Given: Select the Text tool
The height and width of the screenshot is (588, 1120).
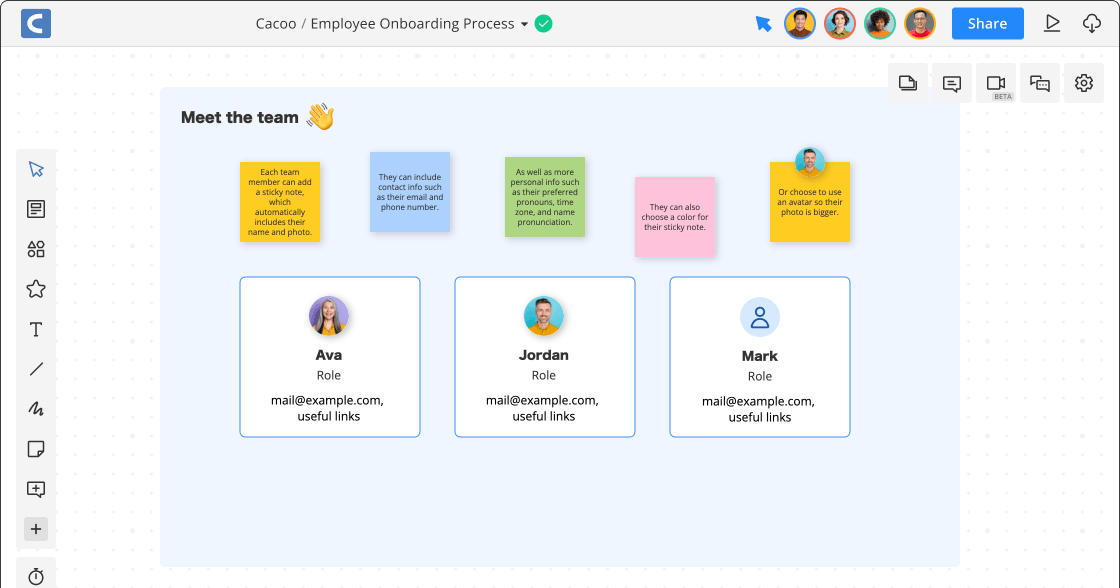Looking at the screenshot, I should coord(36,329).
